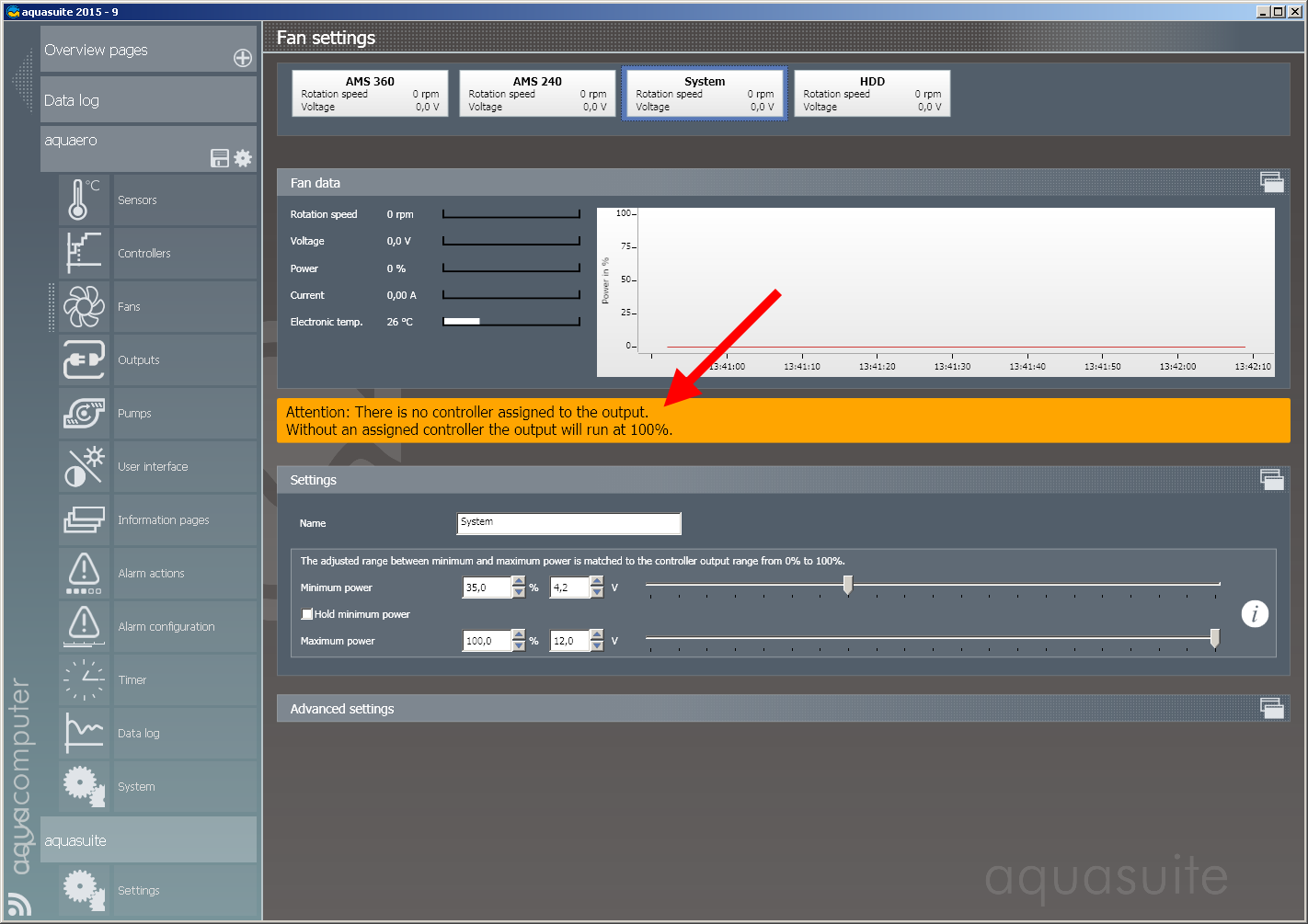1308x924 pixels.
Task: Click the Minimum power voltage field
Action: (570, 587)
